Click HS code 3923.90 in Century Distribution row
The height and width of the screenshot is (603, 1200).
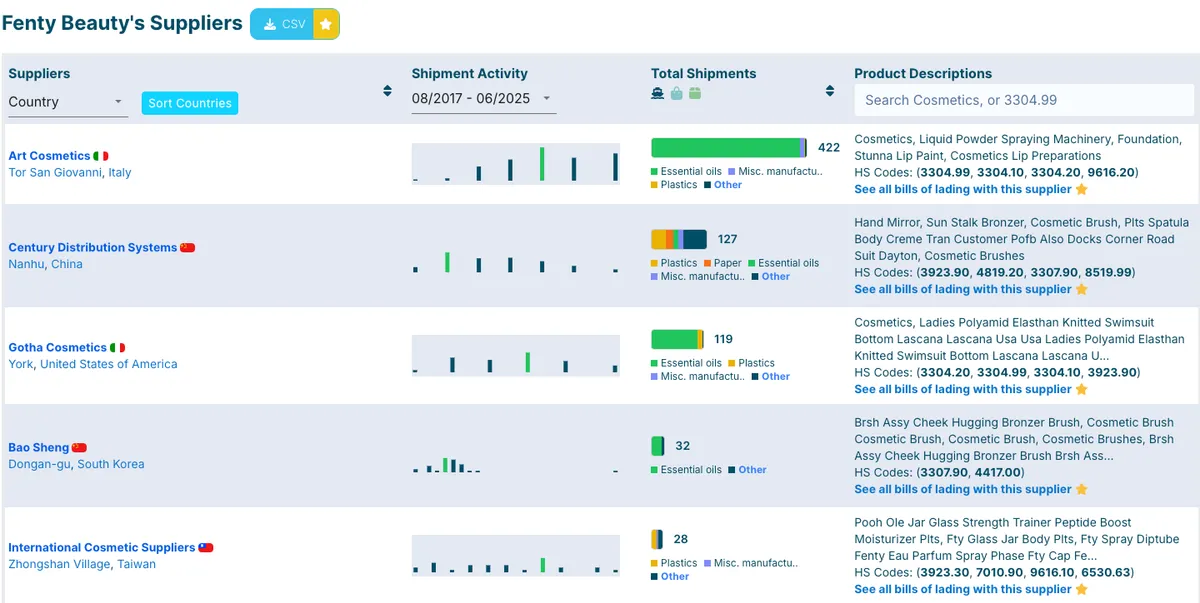coord(945,272)
